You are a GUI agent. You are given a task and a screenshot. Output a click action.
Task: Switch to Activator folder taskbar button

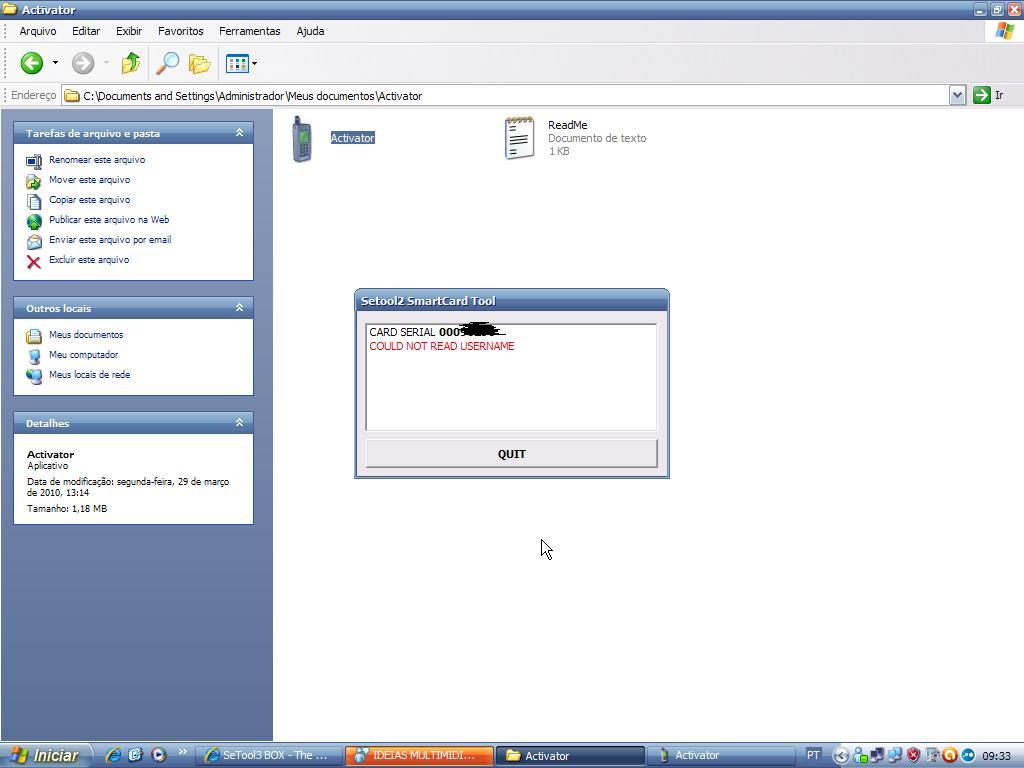tap(569, 756)
